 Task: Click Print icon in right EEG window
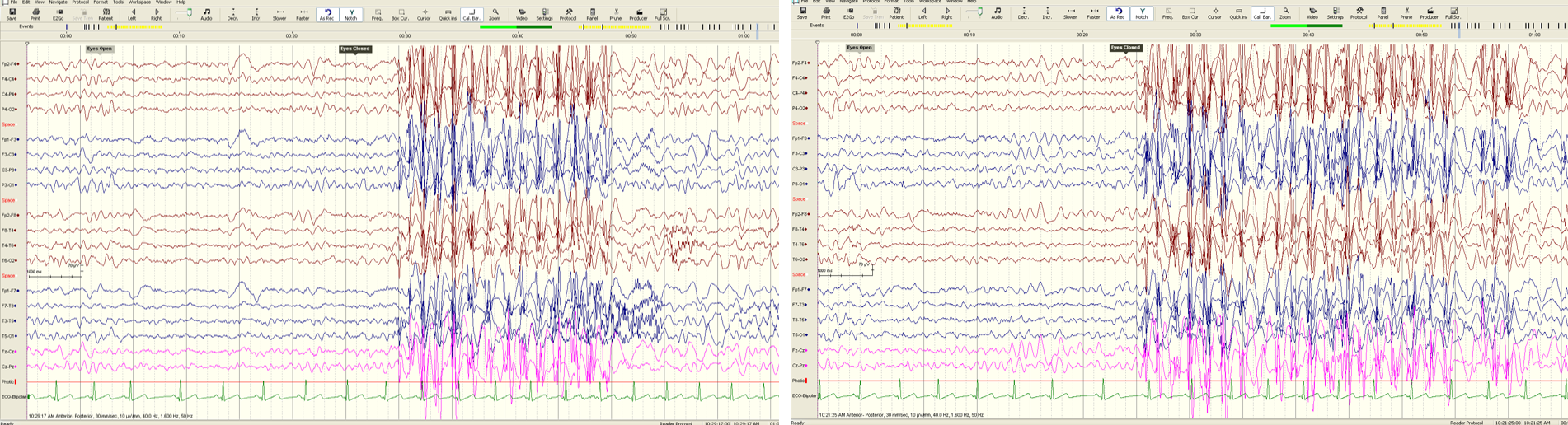pos(825,13)
